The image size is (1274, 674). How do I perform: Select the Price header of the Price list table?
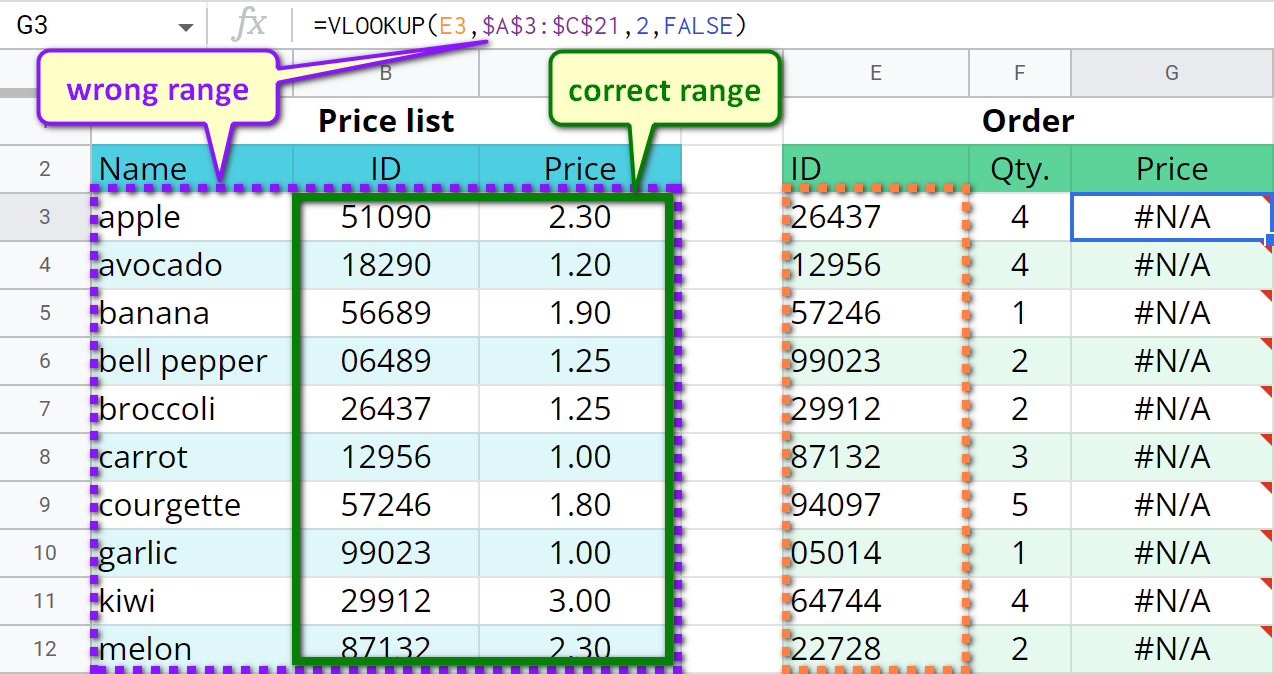pos(579,169)
